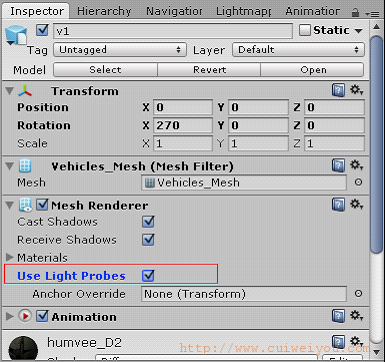This screenshot has width=385, height=362.
Task: Click the Model Open button
Action: click(312, 70)
